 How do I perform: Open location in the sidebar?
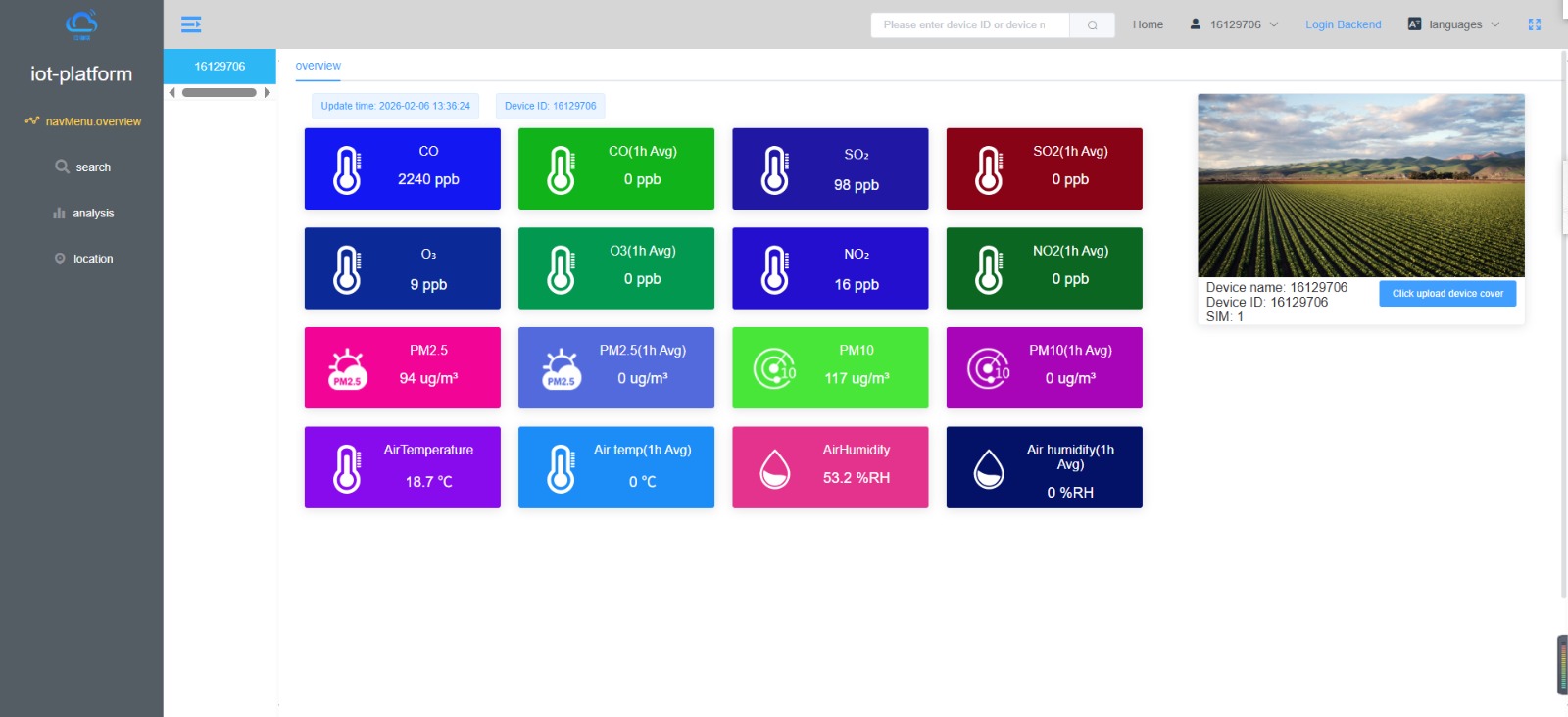point(82,259)
